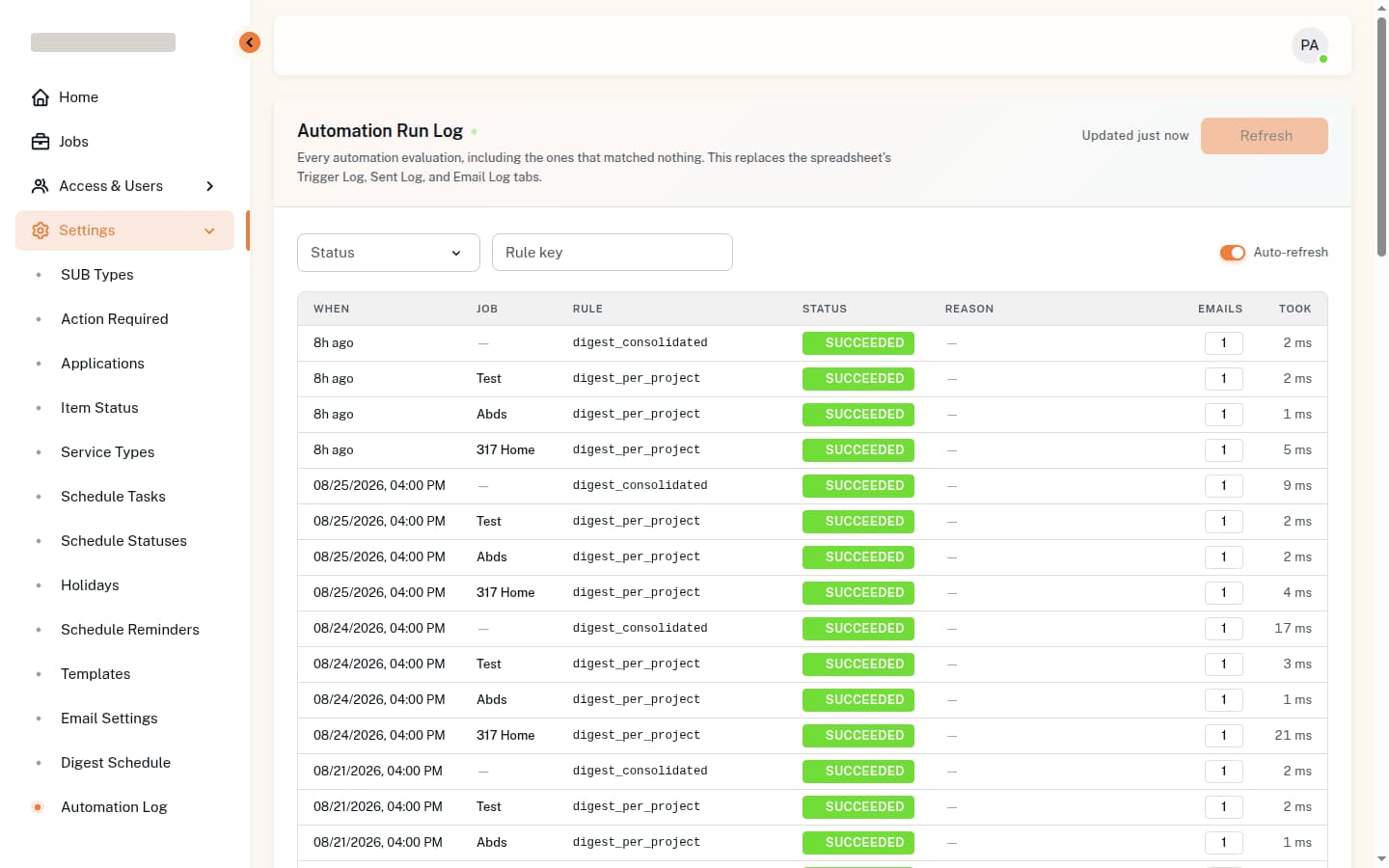Go to Schedule Tasks settings
This screenshot has height=868, width=1389.
coord(113,497)
